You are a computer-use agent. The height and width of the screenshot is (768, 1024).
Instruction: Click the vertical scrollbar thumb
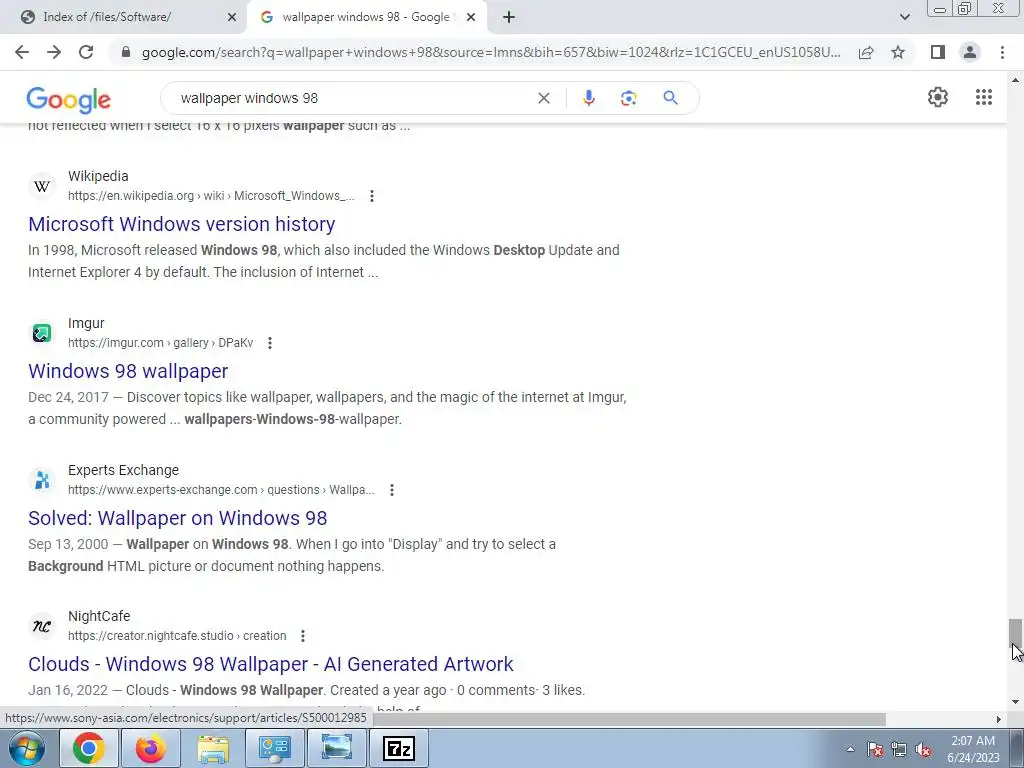point(1015,634)
